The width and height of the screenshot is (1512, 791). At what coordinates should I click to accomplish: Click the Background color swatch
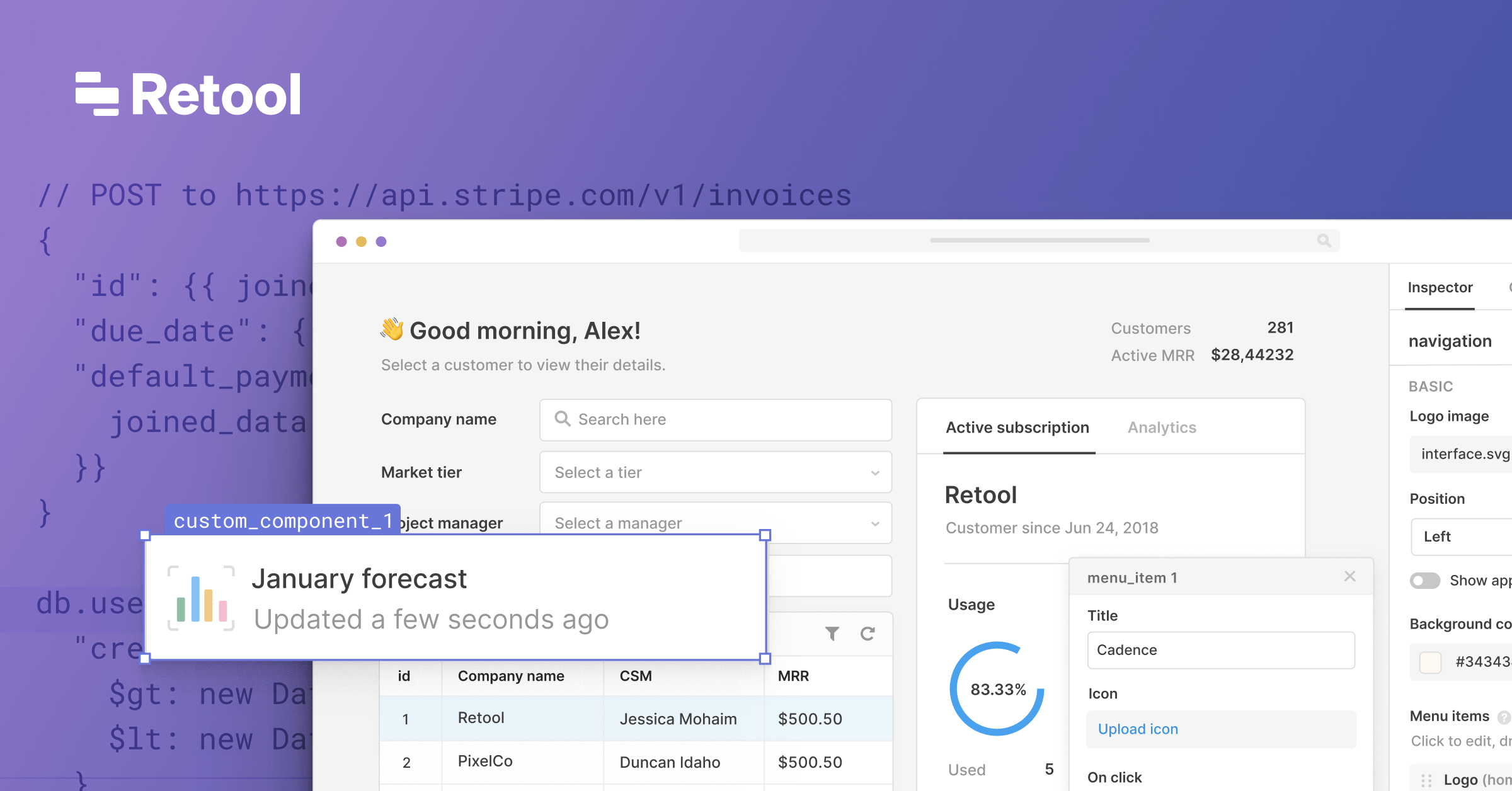(x=1430, y=662)
